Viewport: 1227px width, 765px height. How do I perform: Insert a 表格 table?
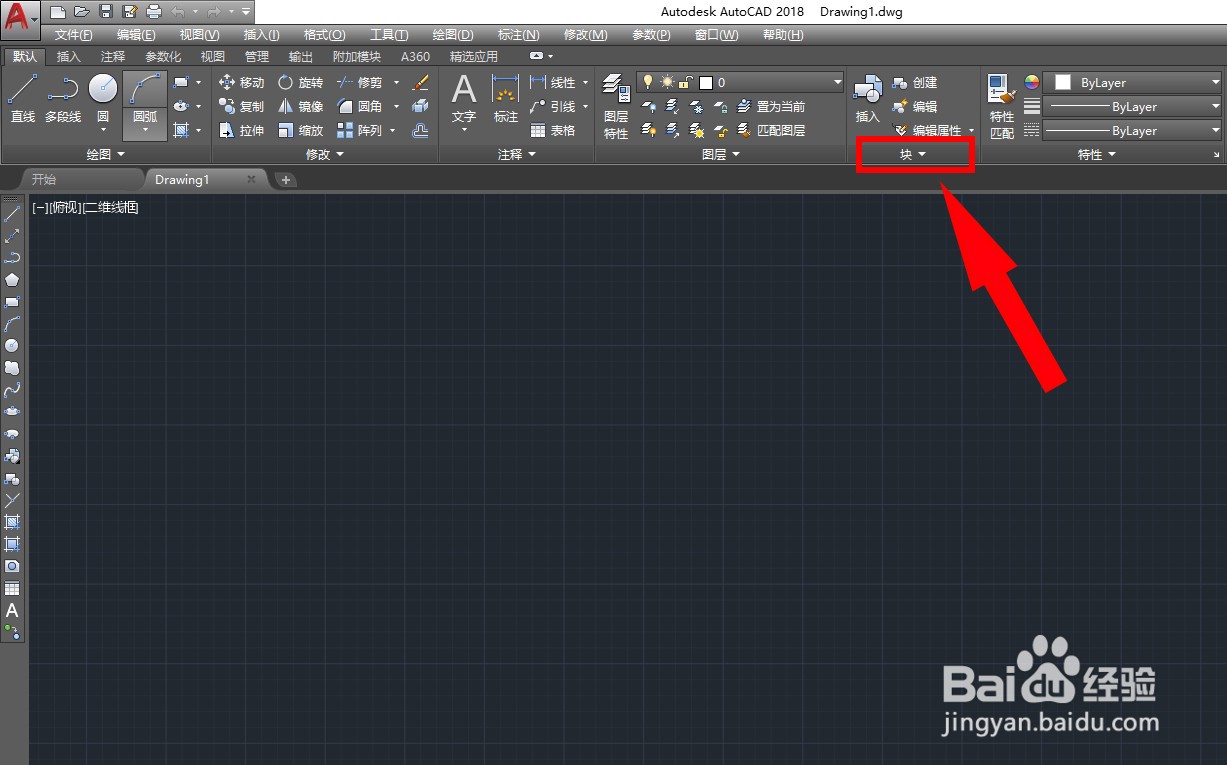coord(553,131)
